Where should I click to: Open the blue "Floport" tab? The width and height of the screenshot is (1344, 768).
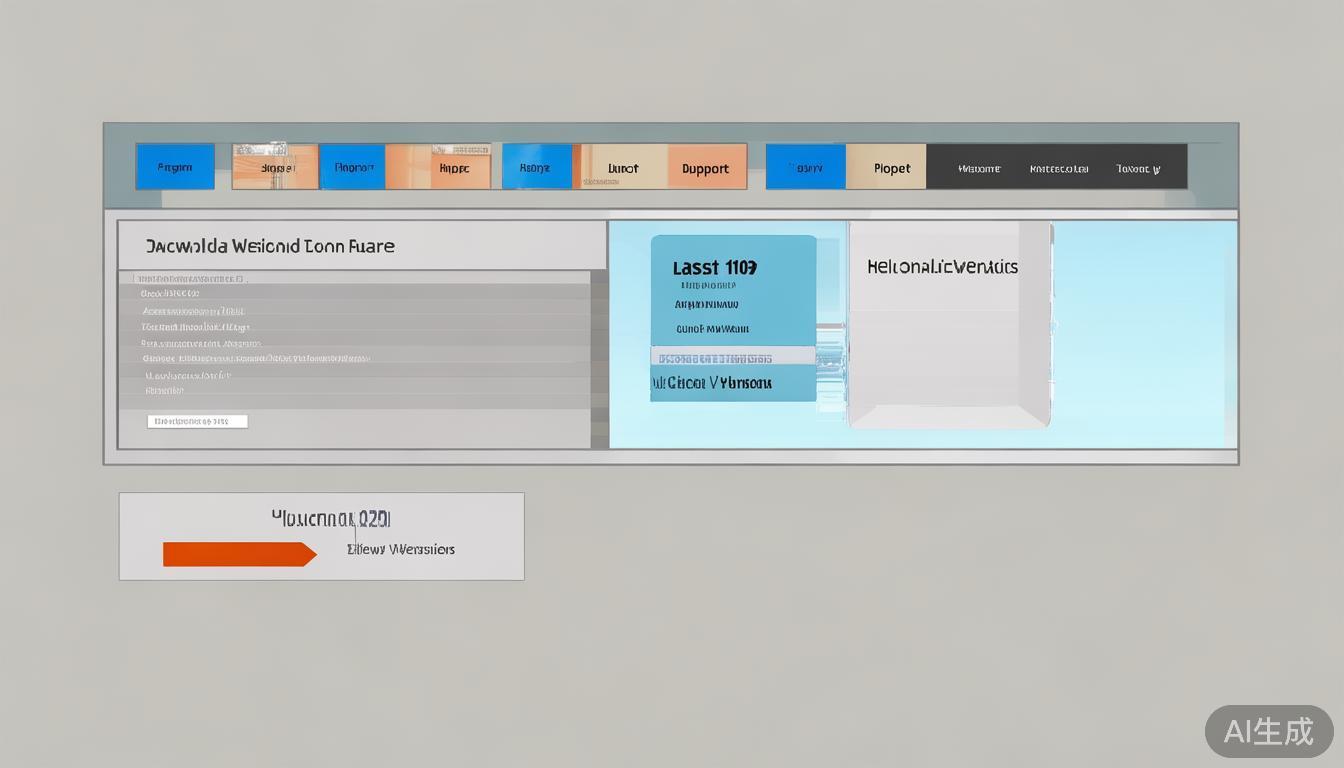click(352, 167)
